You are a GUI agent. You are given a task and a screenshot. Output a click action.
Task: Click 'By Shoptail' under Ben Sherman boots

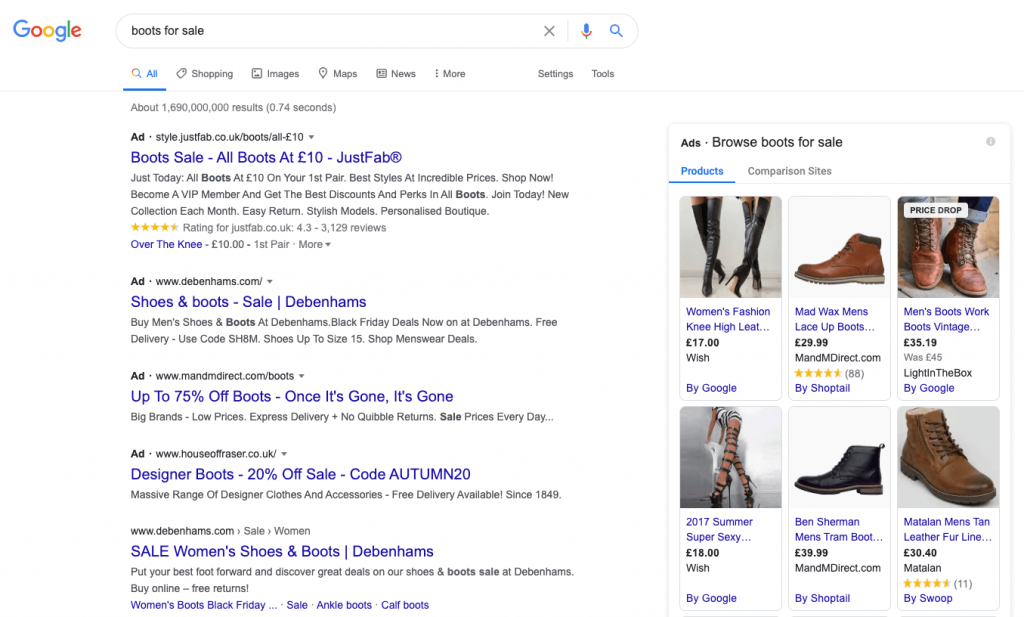(822, 598)
